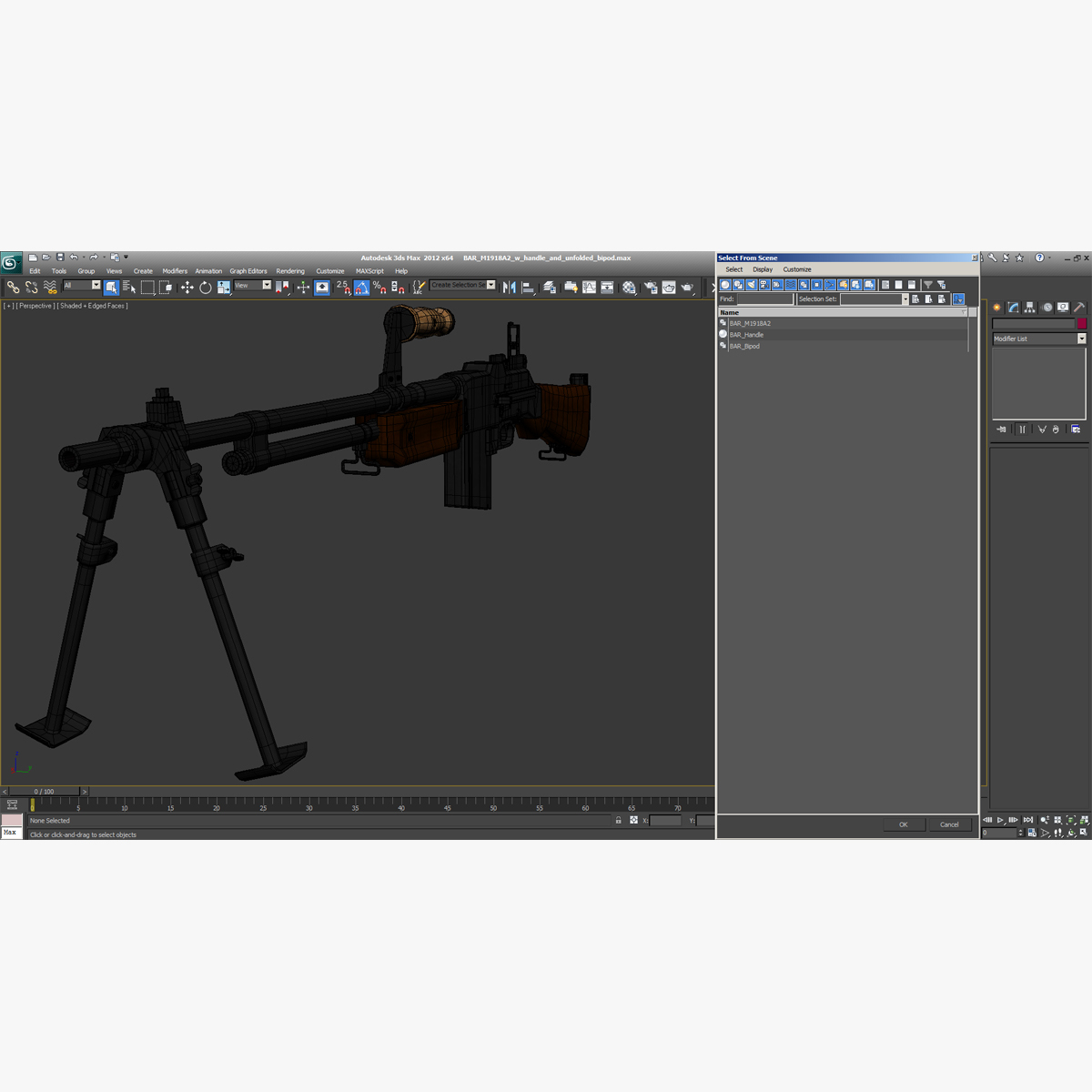1092x1092 pixels.
Task: Toggle Display Lights filter in Select From Scene
Action: (x=751, y=285)
